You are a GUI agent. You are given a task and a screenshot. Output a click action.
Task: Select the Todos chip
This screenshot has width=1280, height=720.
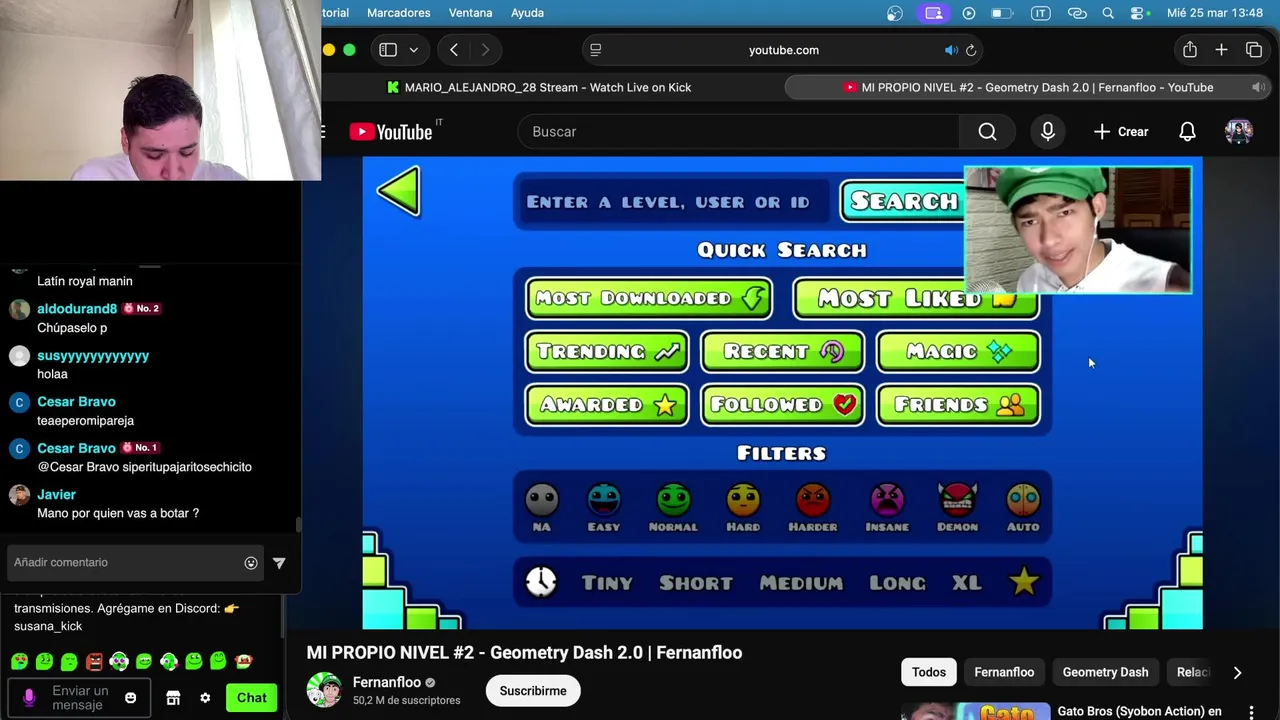click(x=928, y=672)
